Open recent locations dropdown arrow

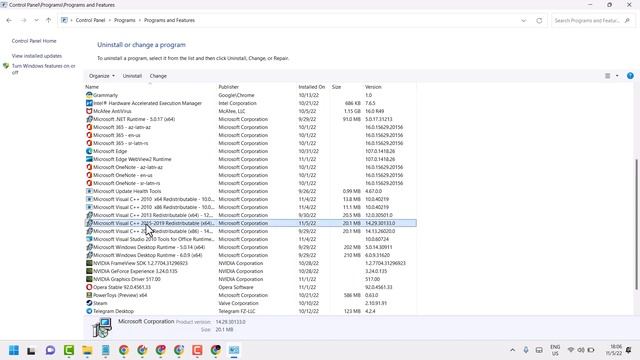(36, 20)
